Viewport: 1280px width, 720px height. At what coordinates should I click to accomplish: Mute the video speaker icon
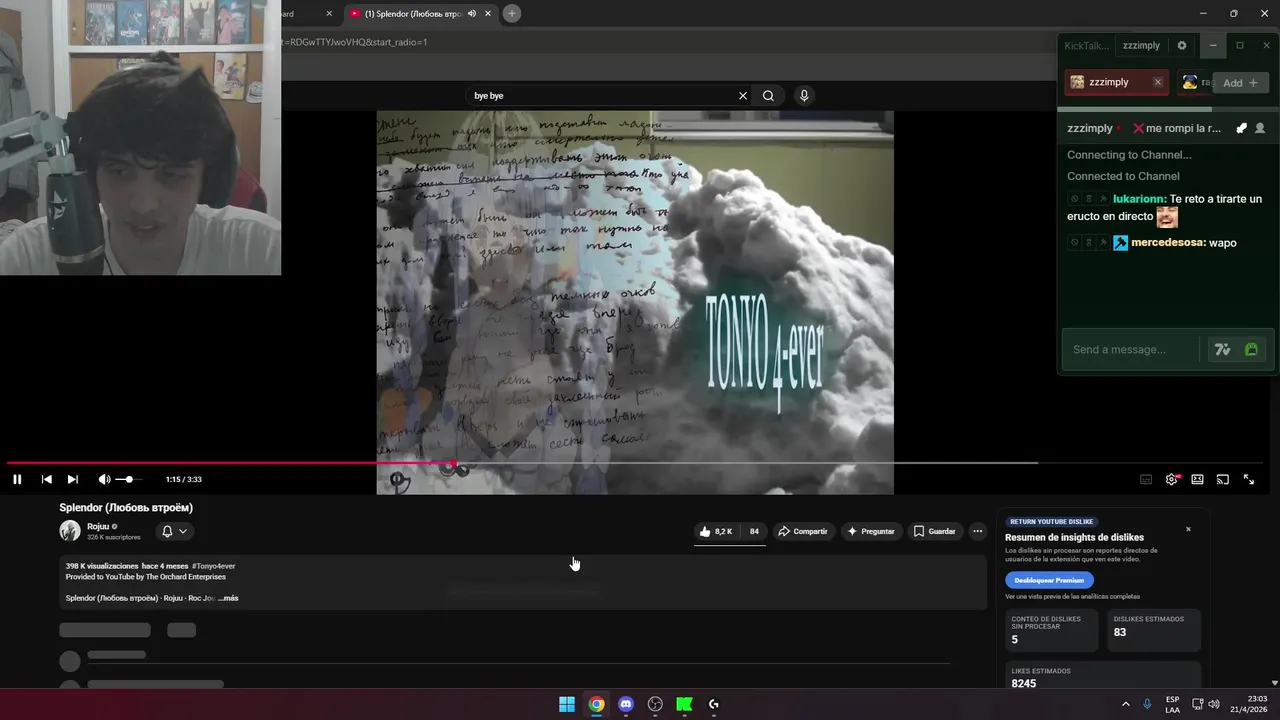click(104, 479)
